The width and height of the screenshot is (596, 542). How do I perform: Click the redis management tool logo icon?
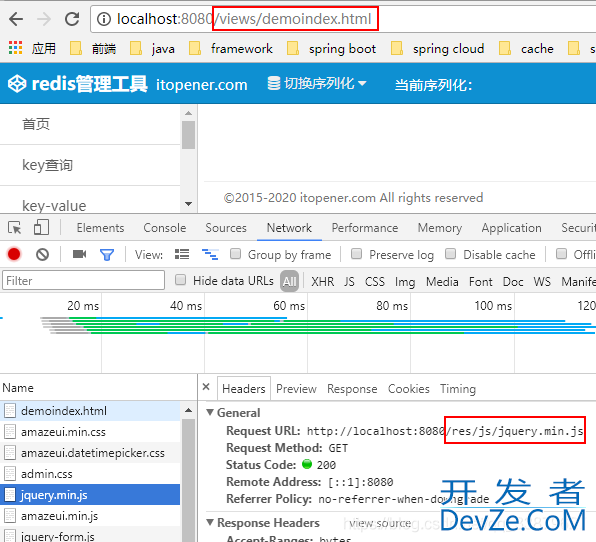click(17, 84)
